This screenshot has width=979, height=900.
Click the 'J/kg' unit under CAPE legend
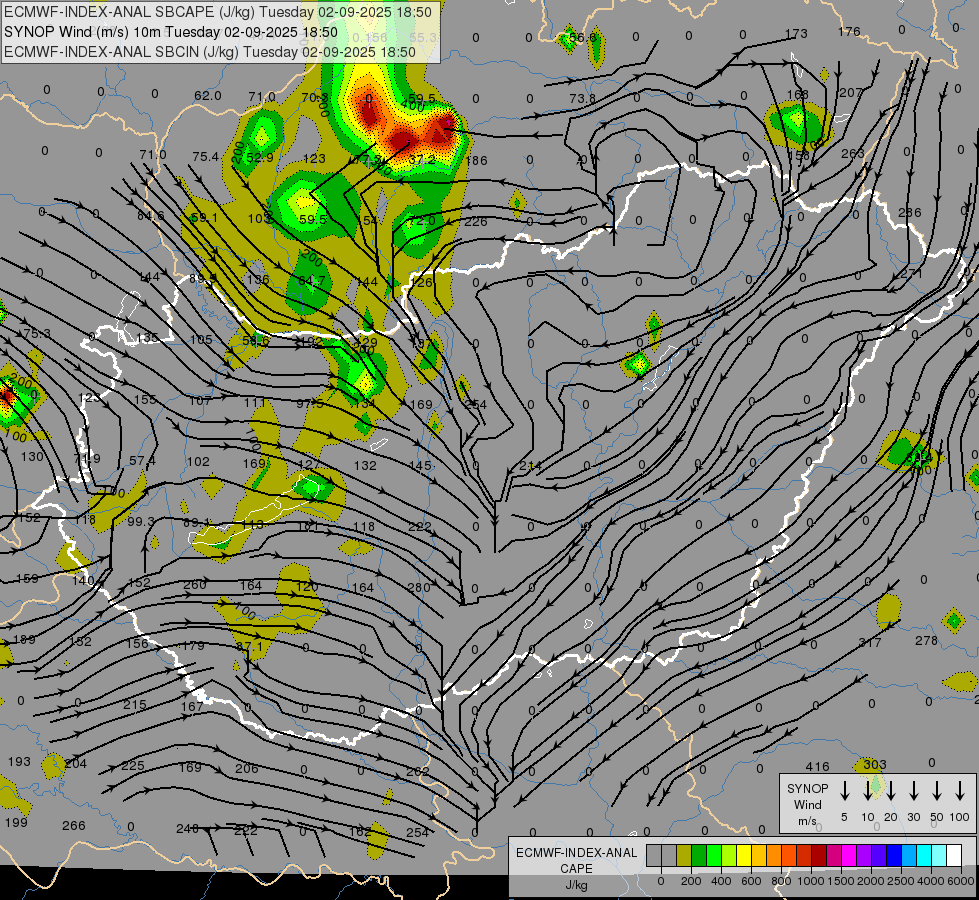pos(576,885)
